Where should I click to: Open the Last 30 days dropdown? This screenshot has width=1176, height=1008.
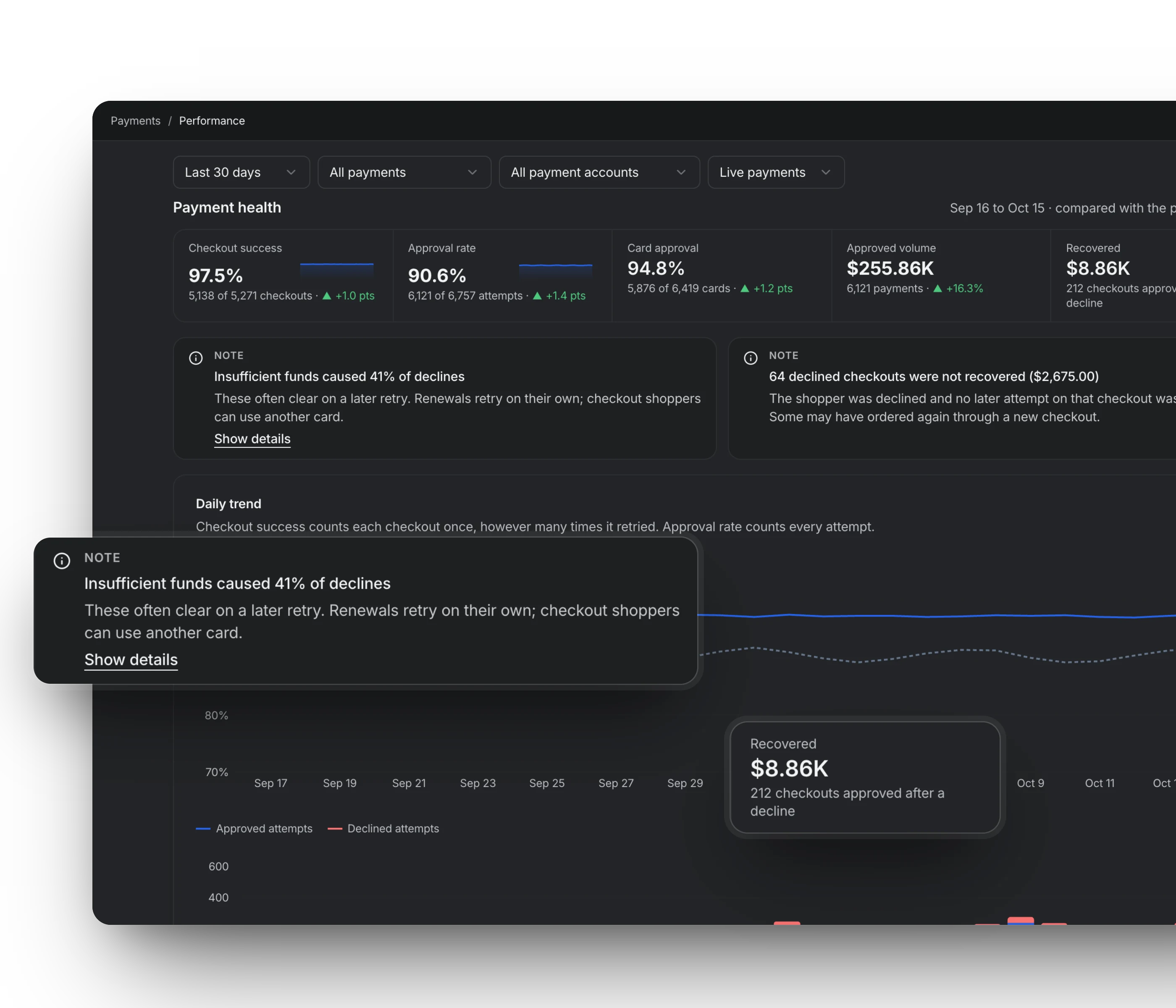pyautogui.click(x=241, y=172)
